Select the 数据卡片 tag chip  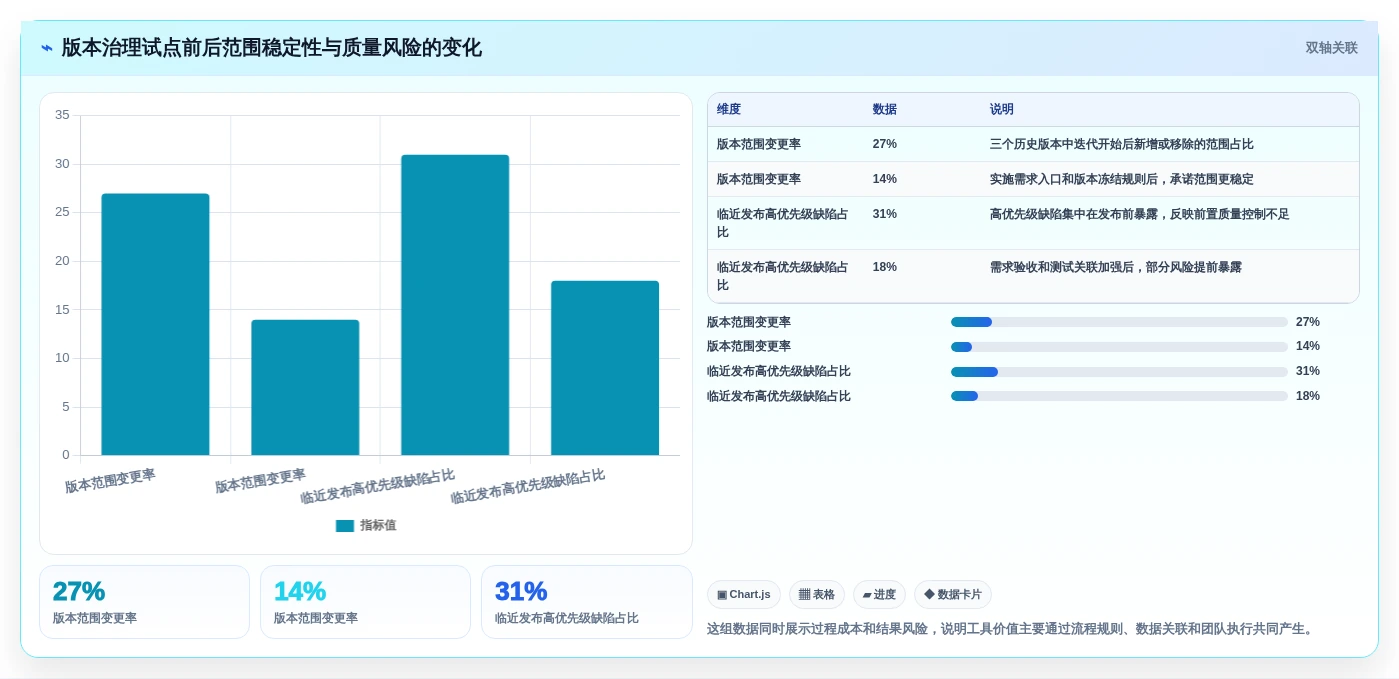click(953, 594)
